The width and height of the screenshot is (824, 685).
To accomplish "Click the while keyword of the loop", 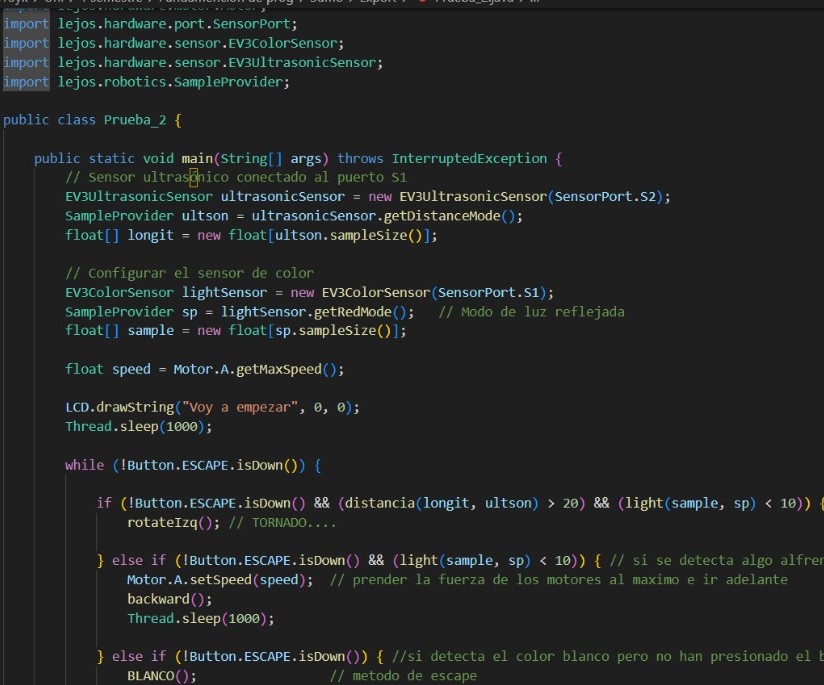I will point(84,465).
